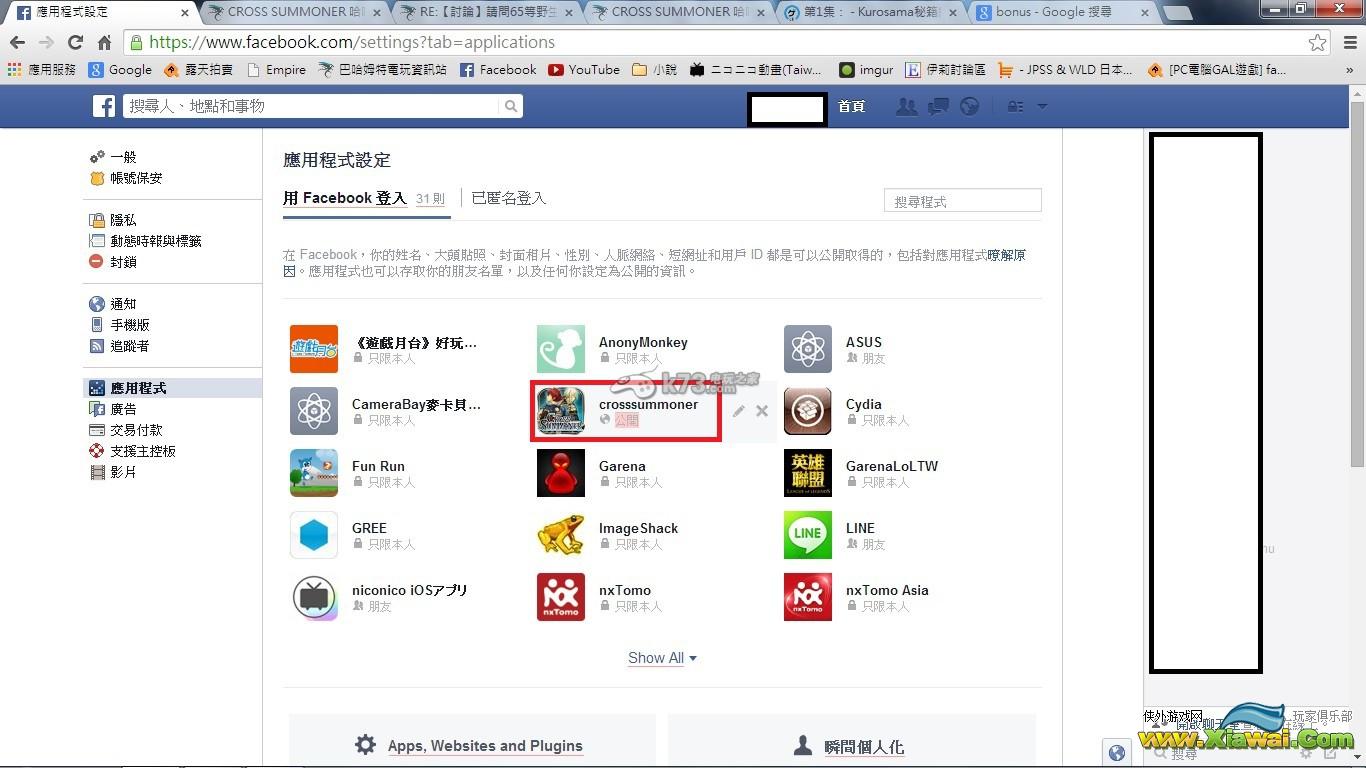The image size is (1366, 768).
Task: Switch to 用 Facebook 登入 tab
Action: (345, 198)
